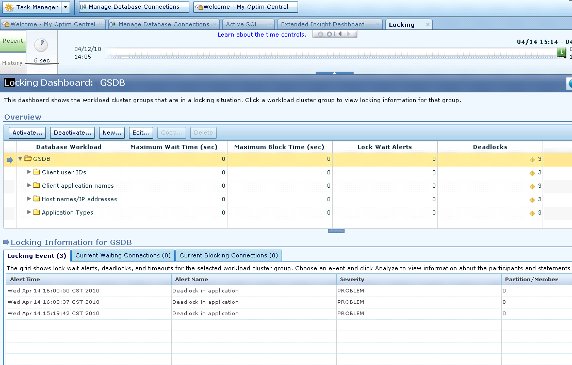Click the round clock refresh icon
Viewport: 572px width, 365px height.
[x=41, y=44]
